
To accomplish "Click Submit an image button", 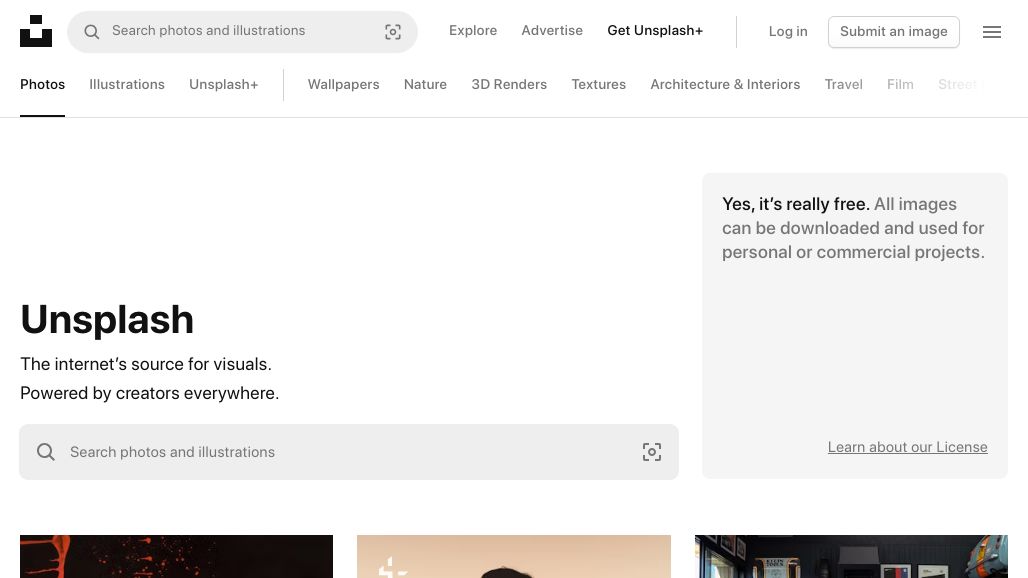I will tap(894, 31).
